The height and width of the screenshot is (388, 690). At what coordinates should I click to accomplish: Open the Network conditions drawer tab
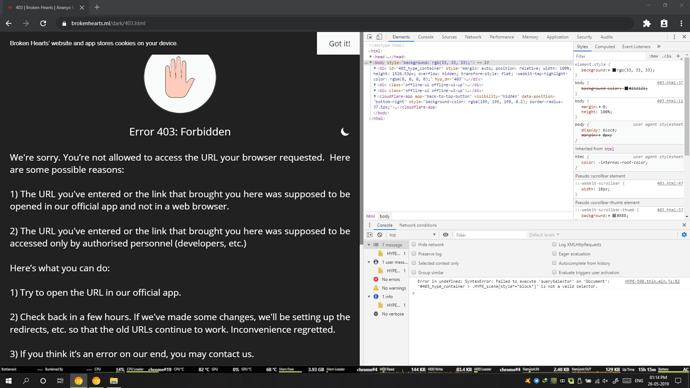point(418,225)
